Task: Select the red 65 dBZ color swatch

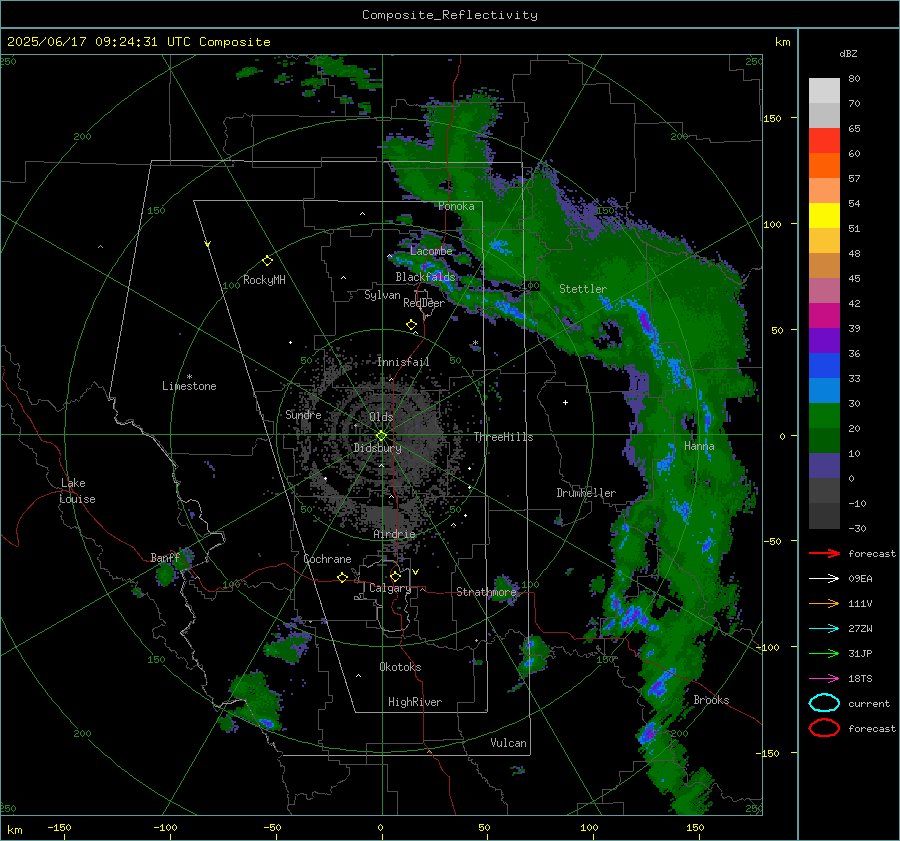Action: coord(824,140)
